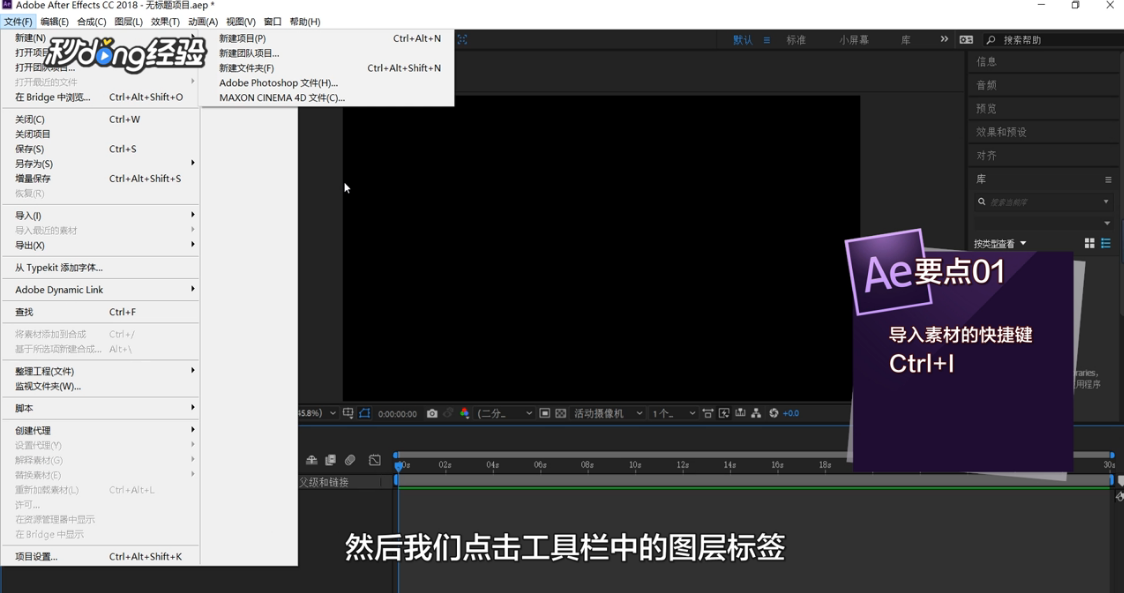This screenshot has height=593, width=1124.
Task: Toggle frame blending icon in timeline
Action: (x=330, y=460)
